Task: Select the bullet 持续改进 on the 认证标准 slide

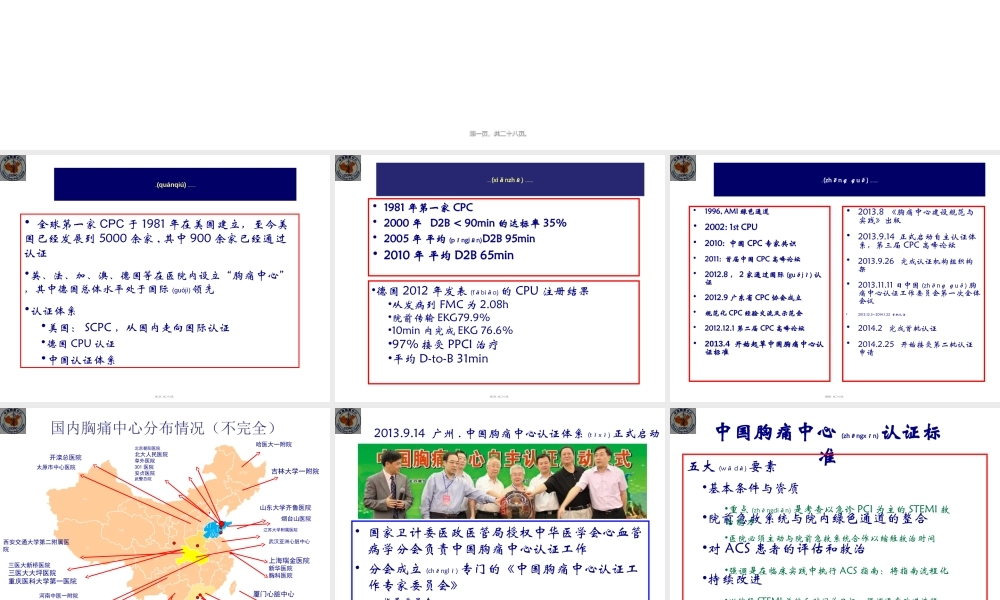Action: click(x=733, y=580)
